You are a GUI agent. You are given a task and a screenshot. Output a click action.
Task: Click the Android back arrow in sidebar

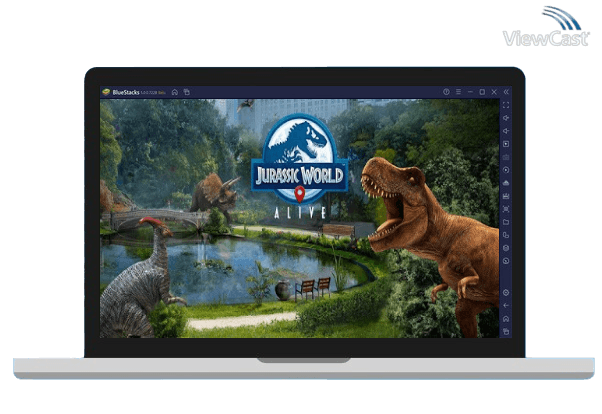(506, 306)
